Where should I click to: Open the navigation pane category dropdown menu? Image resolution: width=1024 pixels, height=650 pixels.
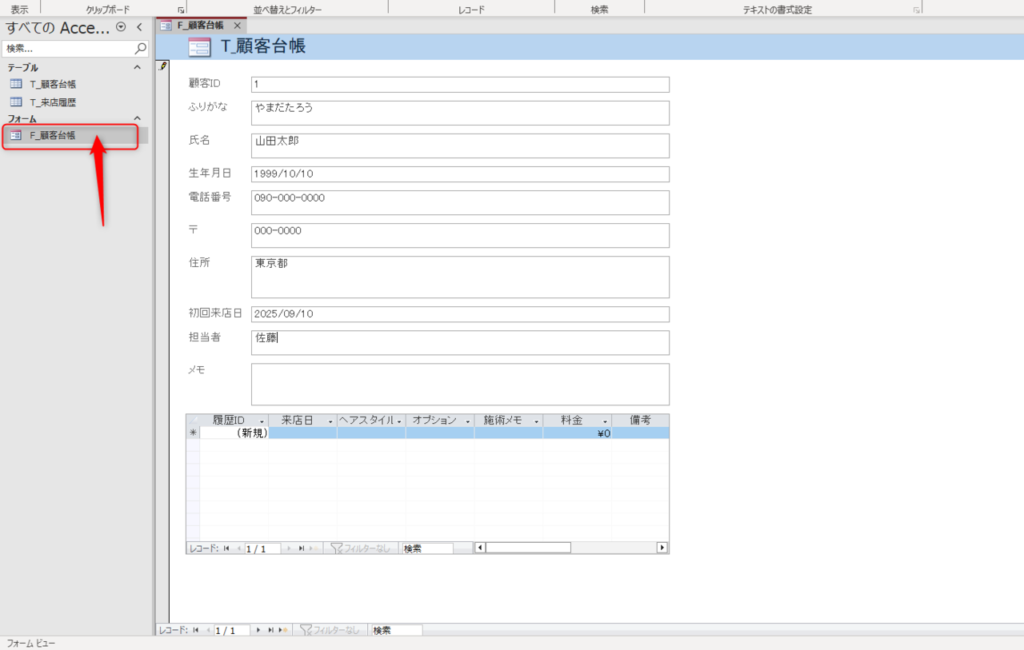point(121,27)
